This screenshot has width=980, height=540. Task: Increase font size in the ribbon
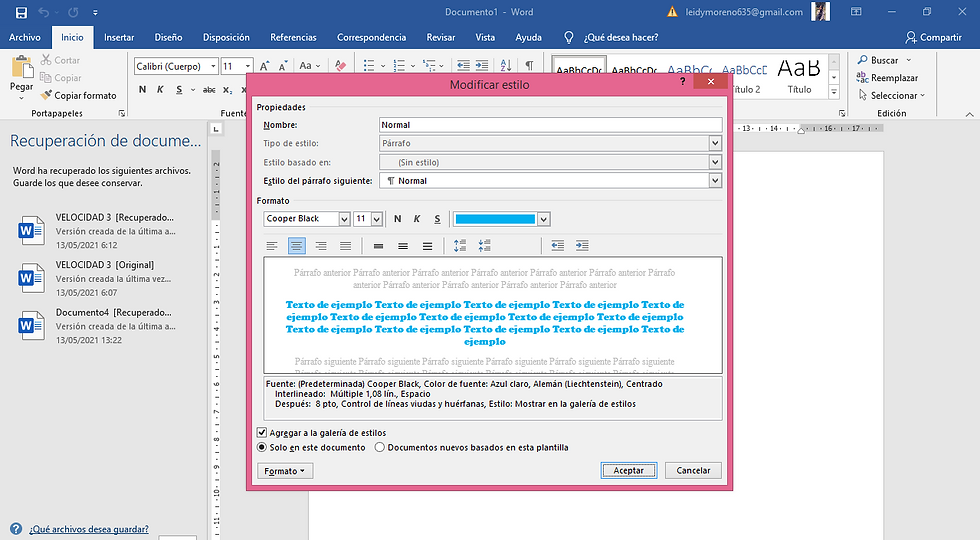(x=264, y=66)
